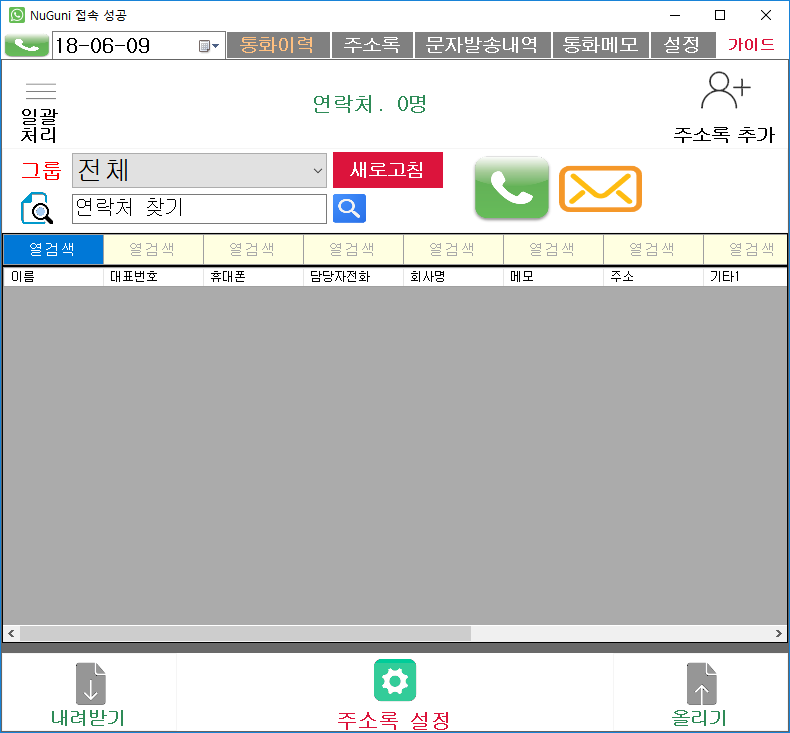Screen dimensions: 790x733
Task: Click the orange envelope message icon
Action: [x=600, y=189]
